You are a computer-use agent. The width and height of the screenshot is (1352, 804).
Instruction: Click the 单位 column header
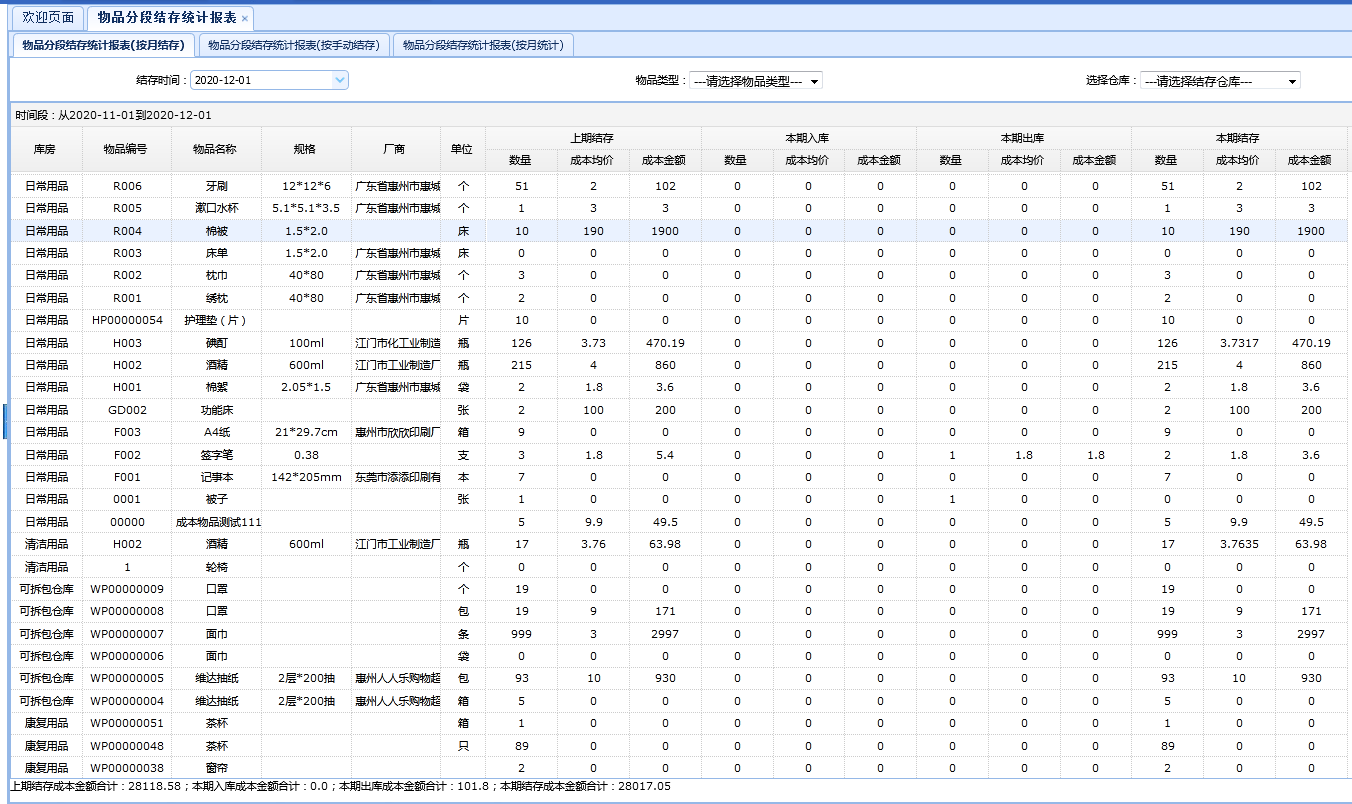[x=462, y=149]
